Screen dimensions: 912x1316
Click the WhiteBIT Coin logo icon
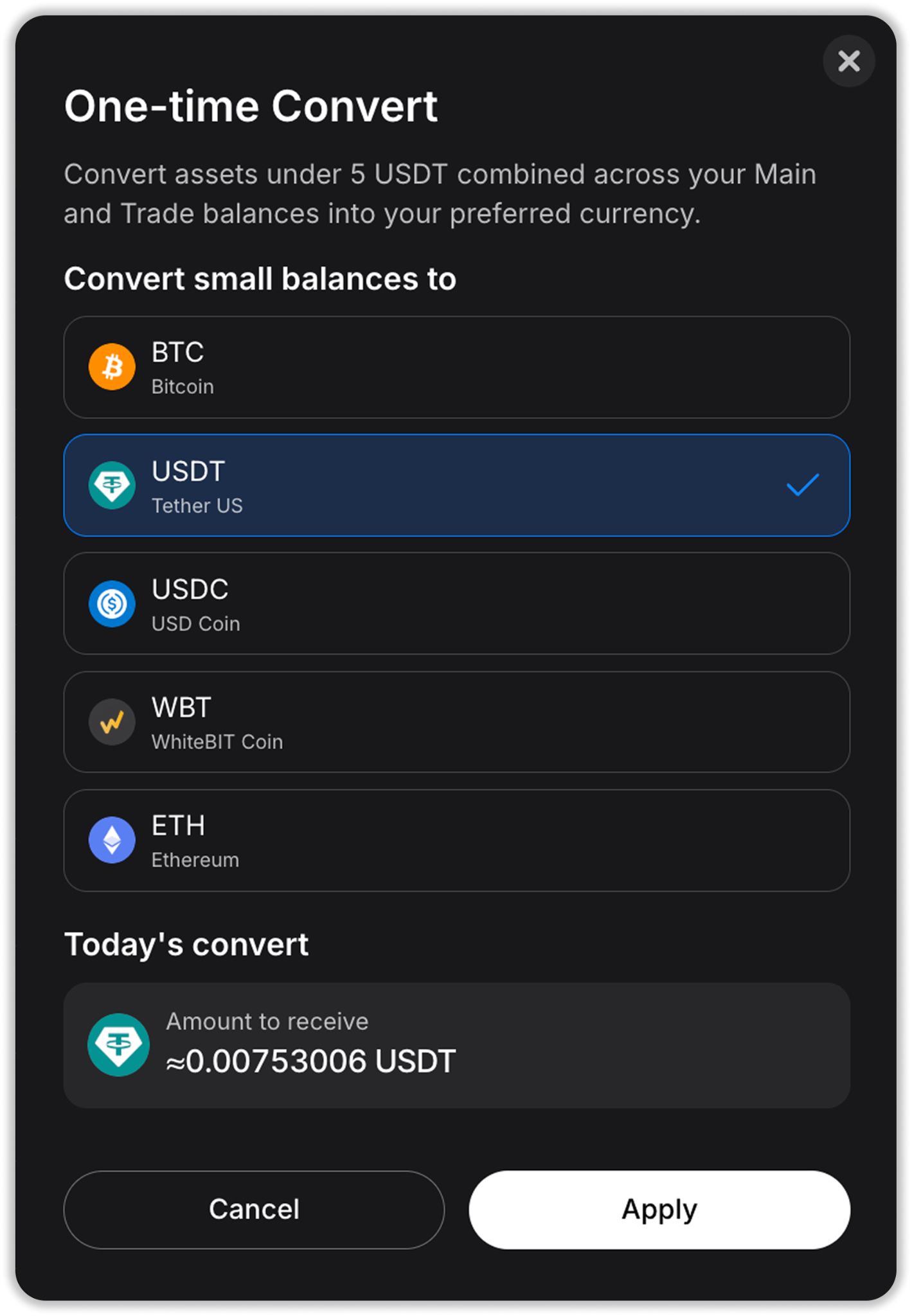pos(112,722)
